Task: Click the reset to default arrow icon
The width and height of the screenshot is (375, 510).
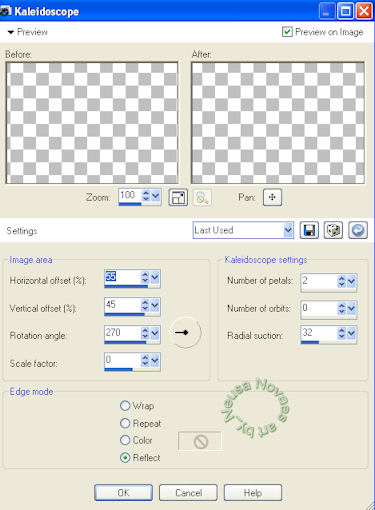Action: (358, 230)
